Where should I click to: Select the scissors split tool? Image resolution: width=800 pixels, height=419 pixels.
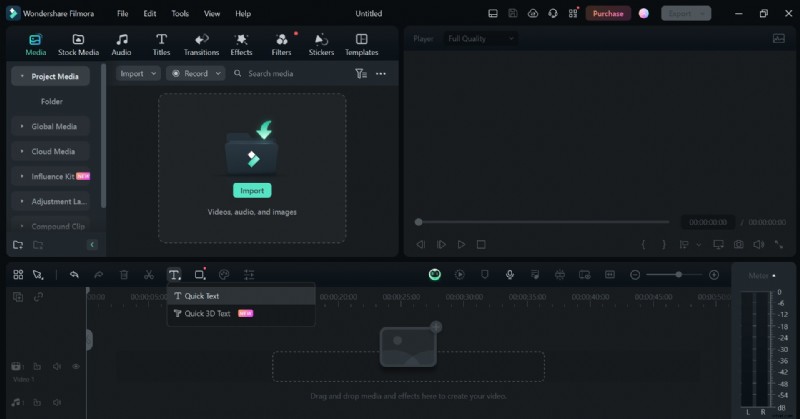[x=149, y=275]
